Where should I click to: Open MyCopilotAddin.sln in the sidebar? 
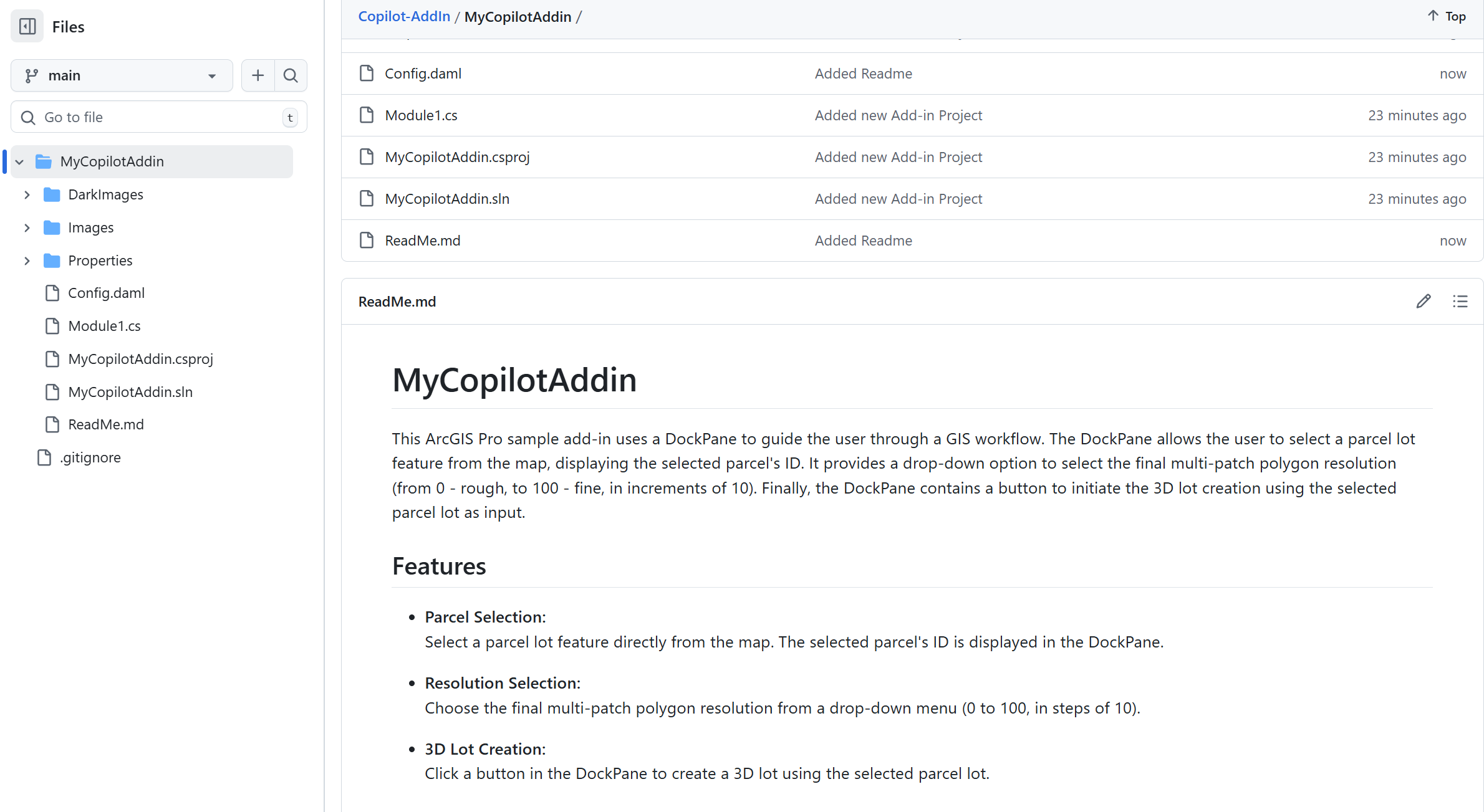pyautogui.click(x=130, y=391)
